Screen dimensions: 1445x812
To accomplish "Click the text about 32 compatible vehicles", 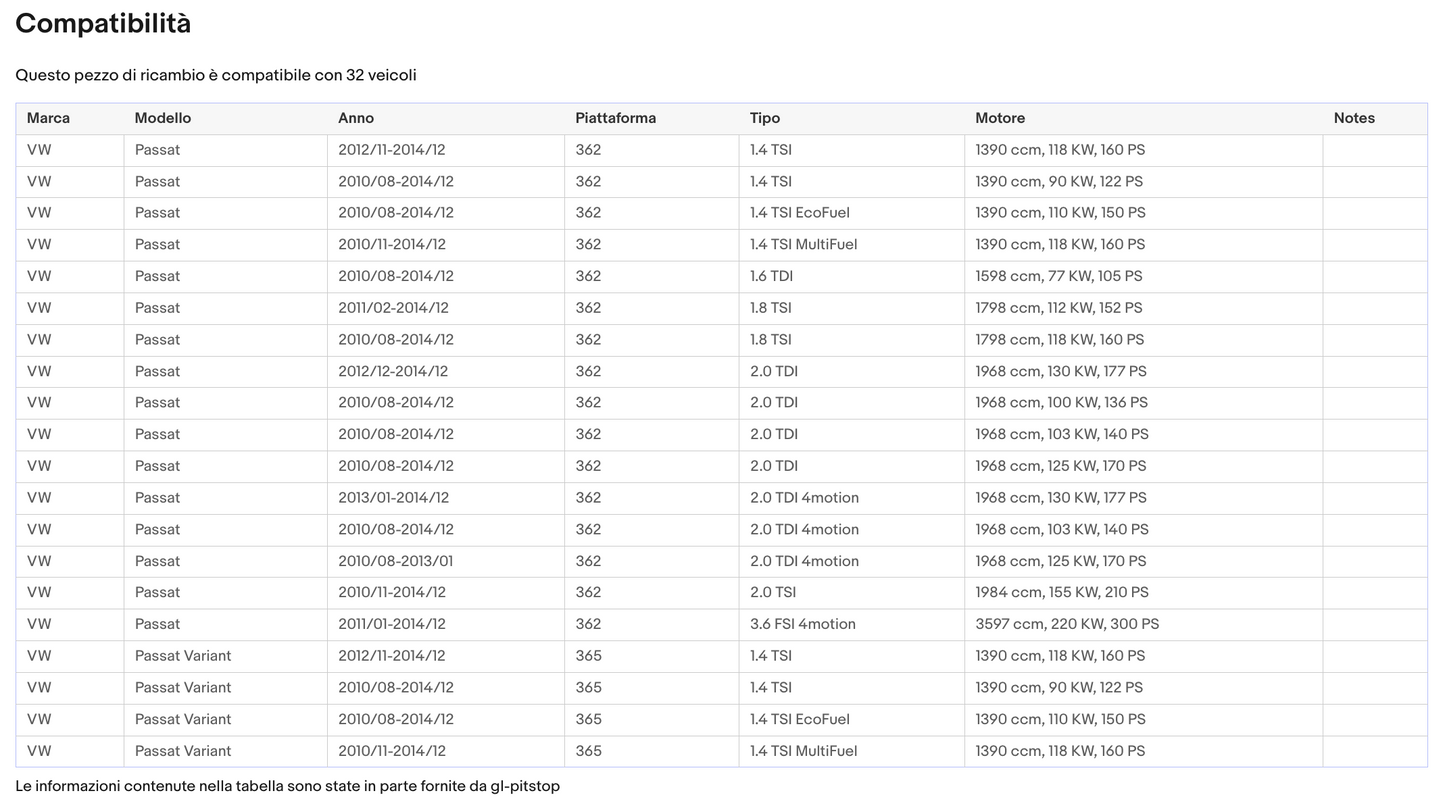I will 216,75.
